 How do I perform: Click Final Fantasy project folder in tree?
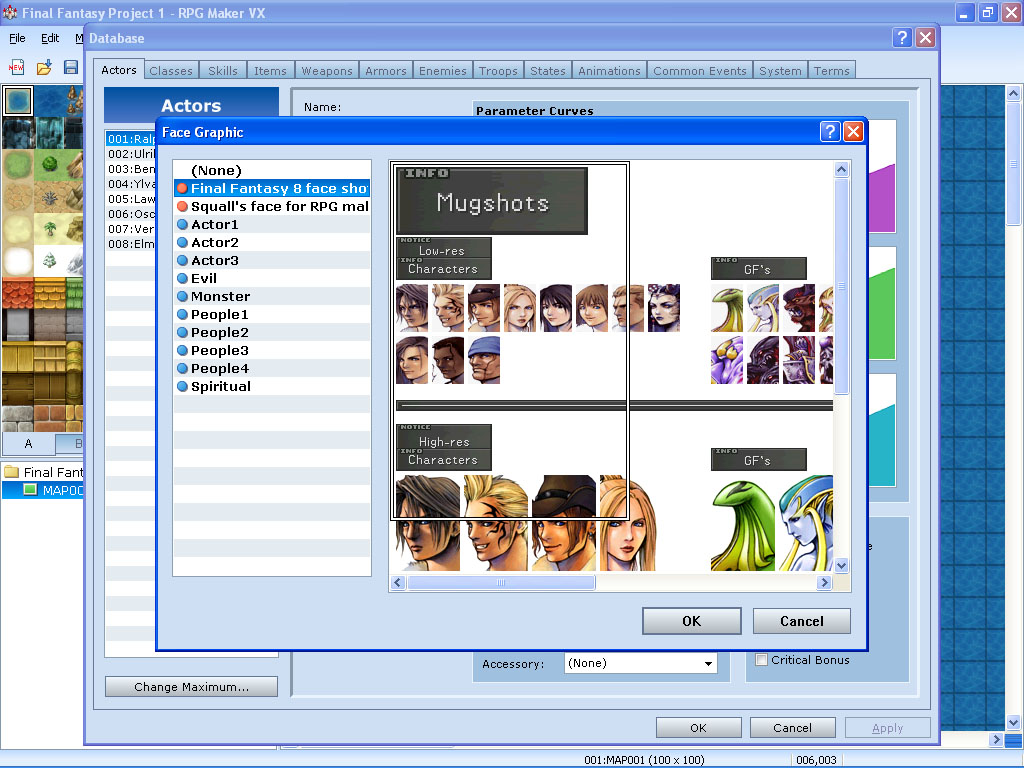coord(44,472)
